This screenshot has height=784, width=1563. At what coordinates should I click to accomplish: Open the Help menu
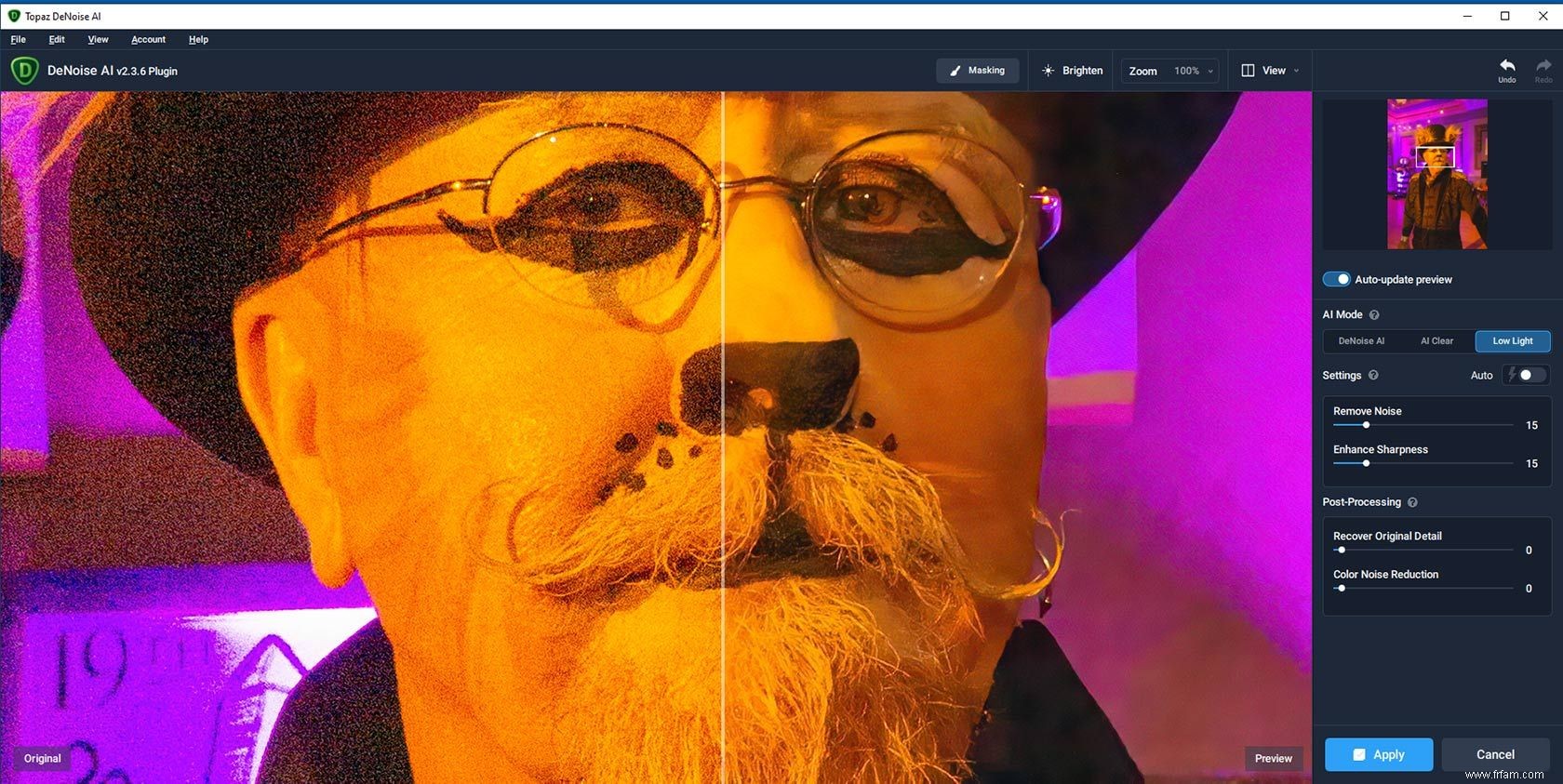click(198, 39)
